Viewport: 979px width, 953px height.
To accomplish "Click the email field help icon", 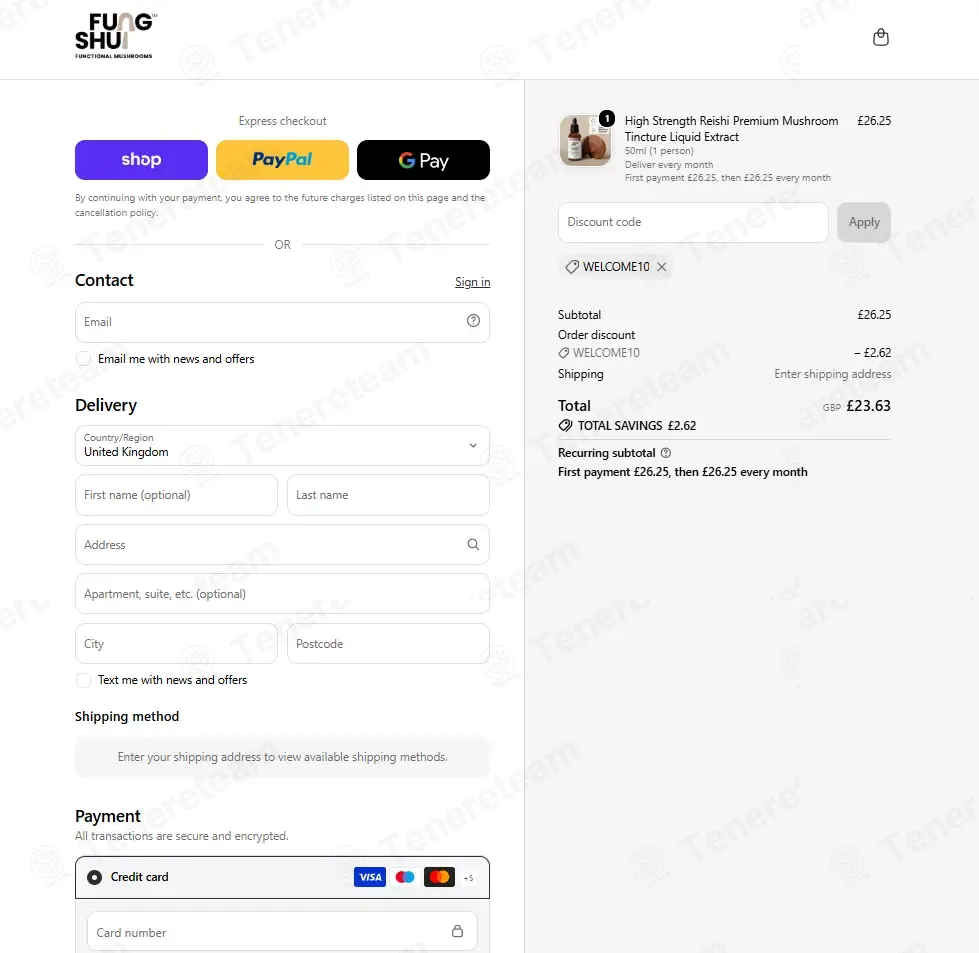I will [473, 321].
